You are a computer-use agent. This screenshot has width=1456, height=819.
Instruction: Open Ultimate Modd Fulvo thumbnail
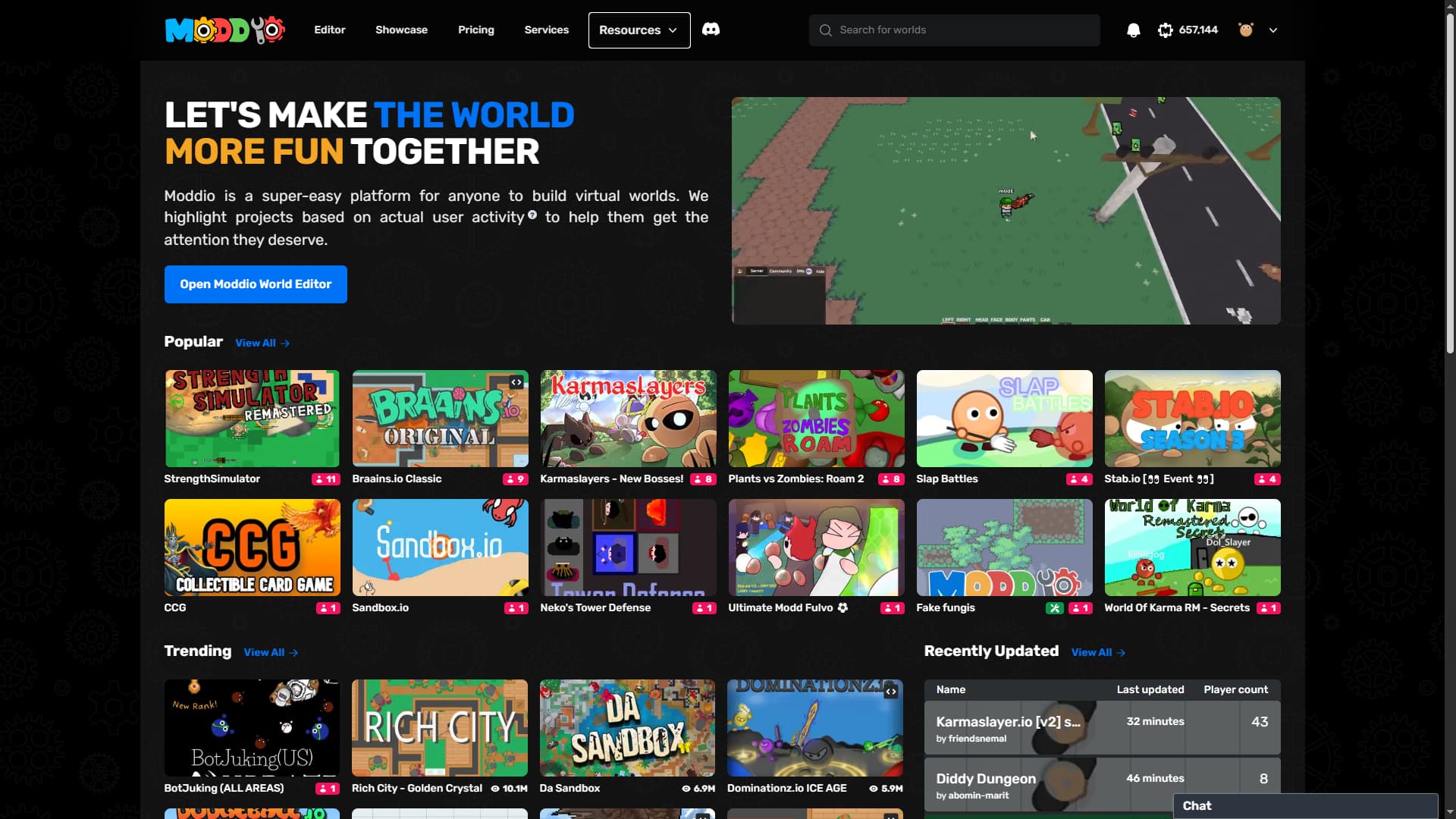click(816, 548)
